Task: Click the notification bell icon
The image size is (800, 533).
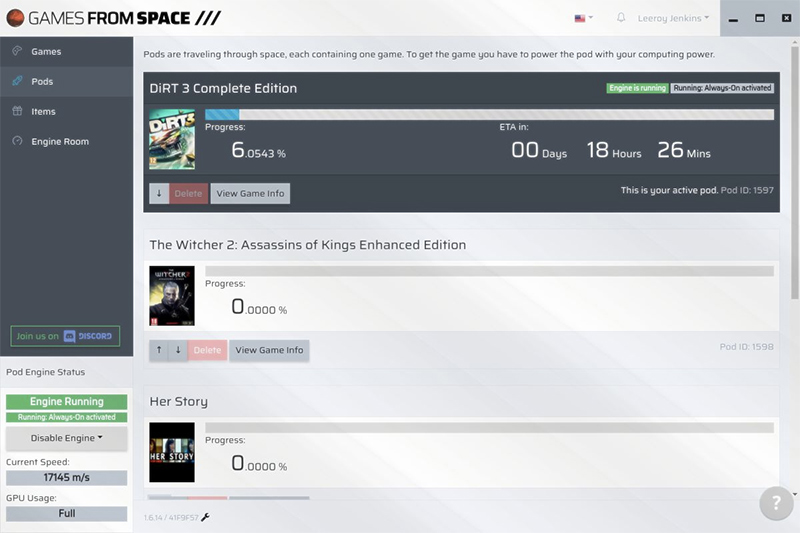Action: point(620,18)
